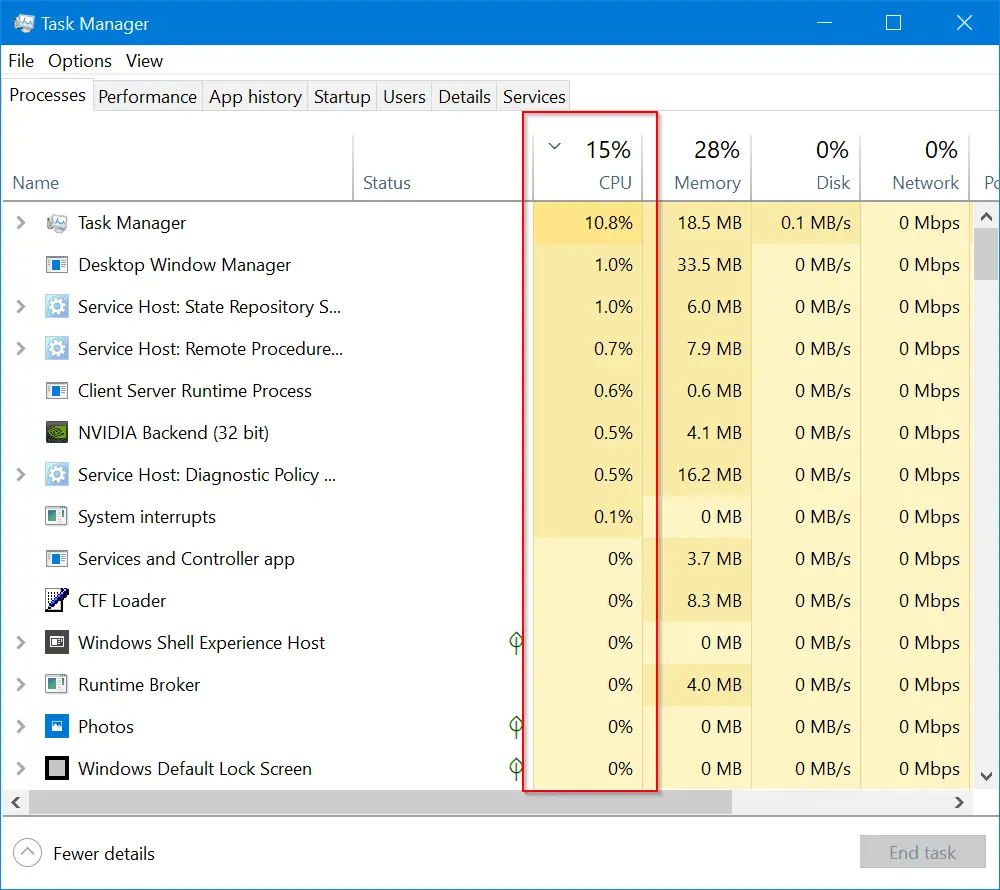1000x890 pixels.
Task: Click the Fewer details label
Action: (x=104, y=854)
